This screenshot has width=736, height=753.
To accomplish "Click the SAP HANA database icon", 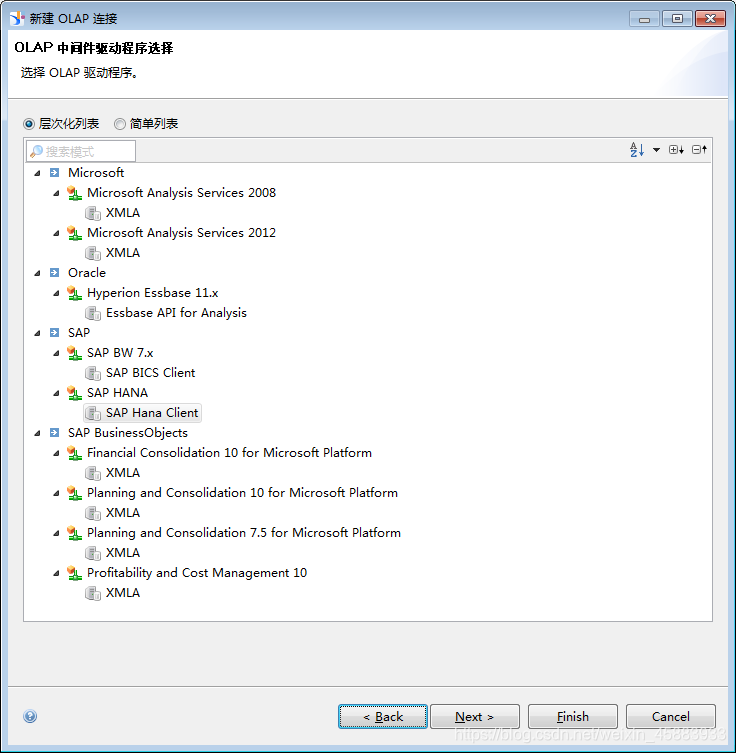I will 74,393.
